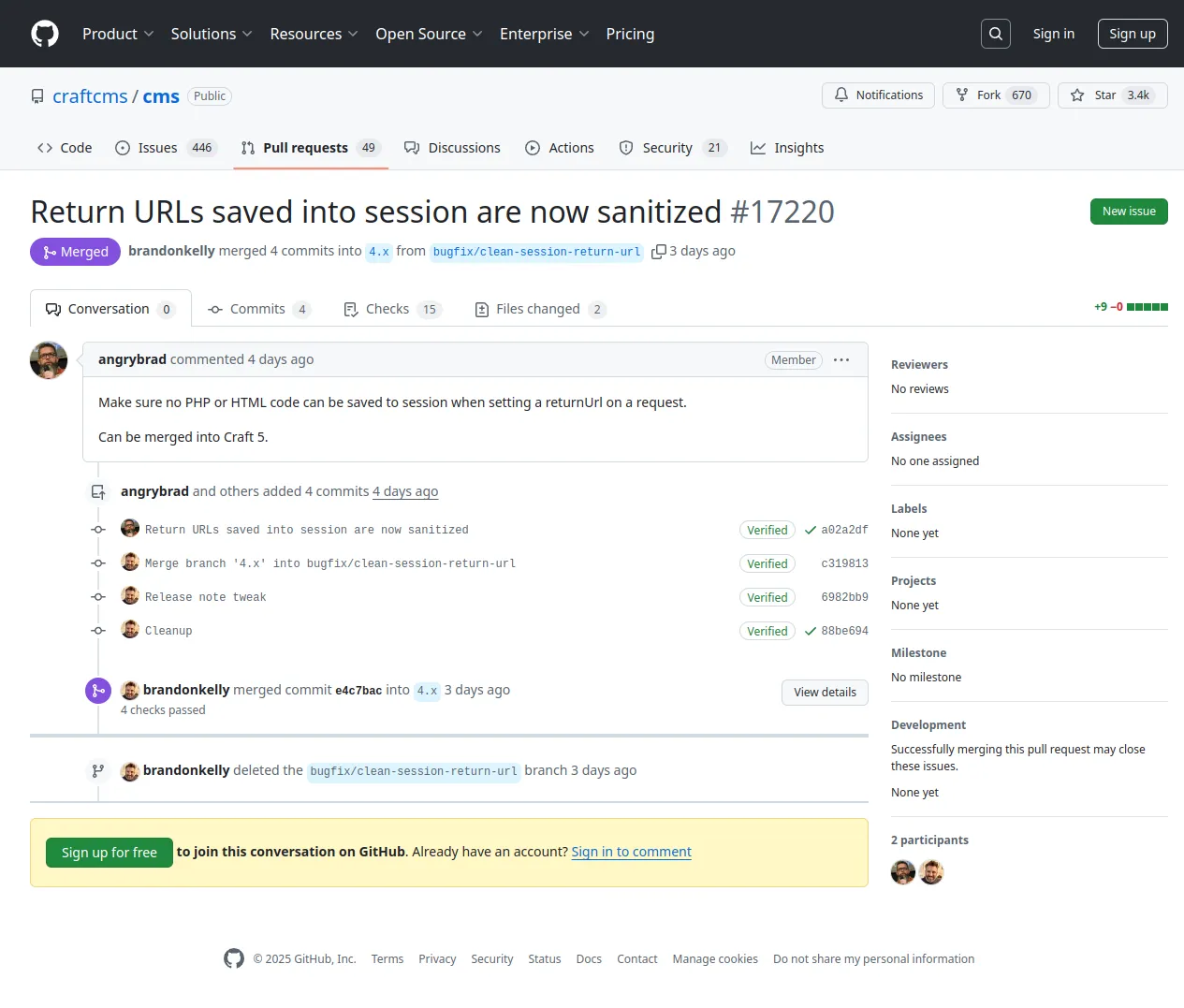Click the GitHub logo in the footer
Viewport: 1184px width, 1008px height.
click(x=234, y=958)
